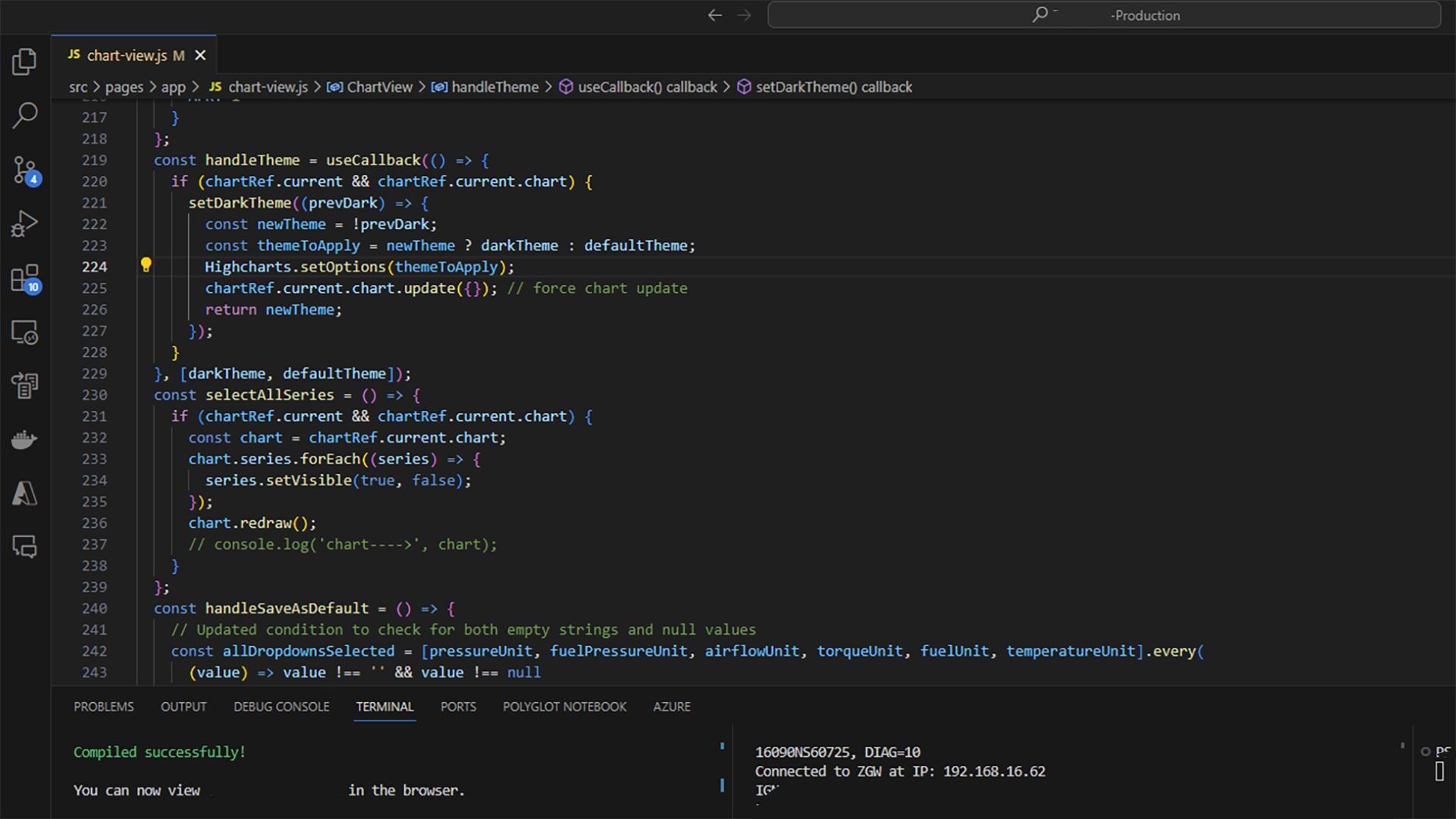Image resolution: width=1456 pixels, height=819 pixels.
Task: Open the ChartView breadcrumb dropdown
Action: [x=379, y=86]
